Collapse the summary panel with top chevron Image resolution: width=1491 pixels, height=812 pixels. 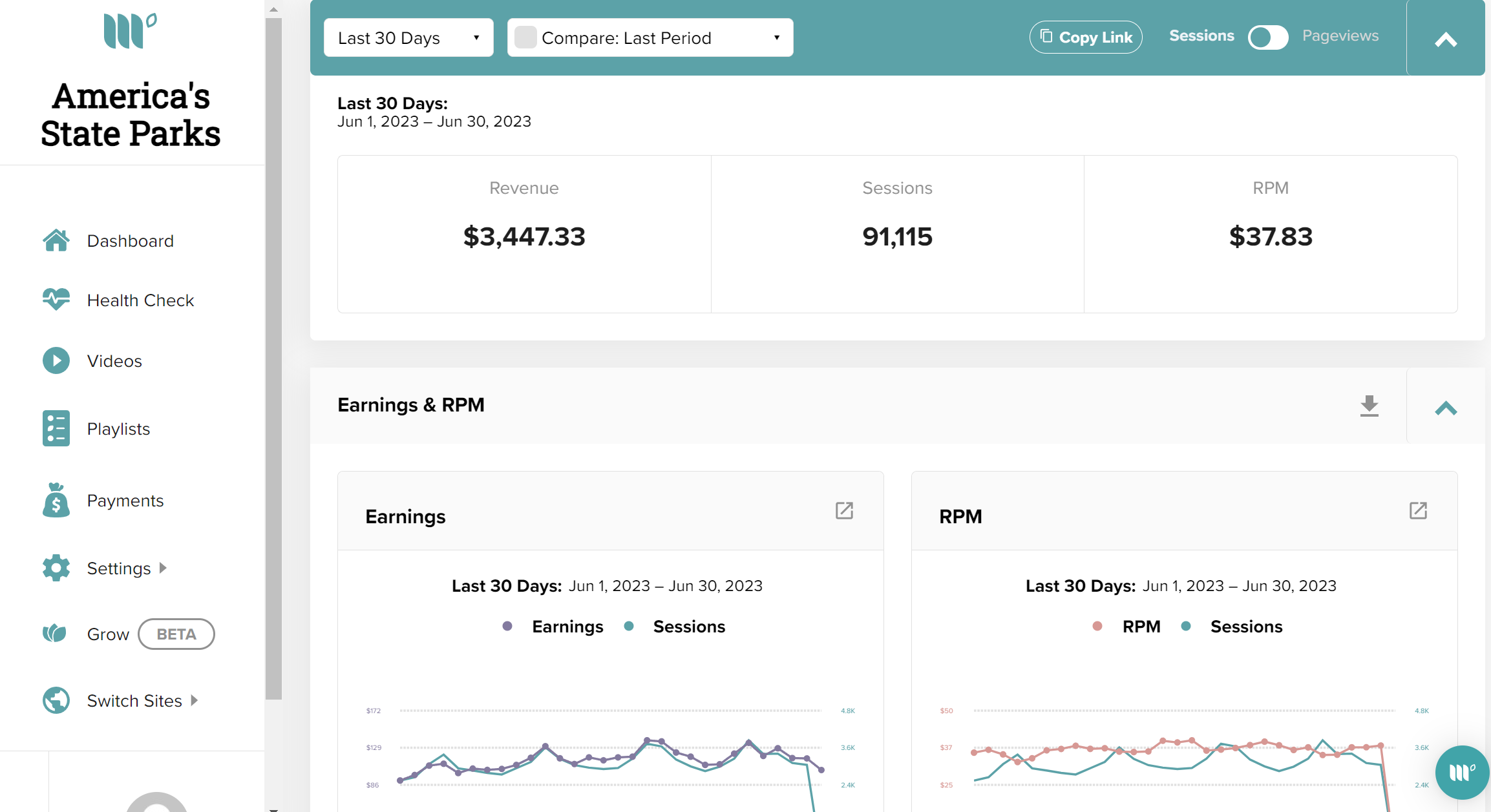click(1446, 39)
